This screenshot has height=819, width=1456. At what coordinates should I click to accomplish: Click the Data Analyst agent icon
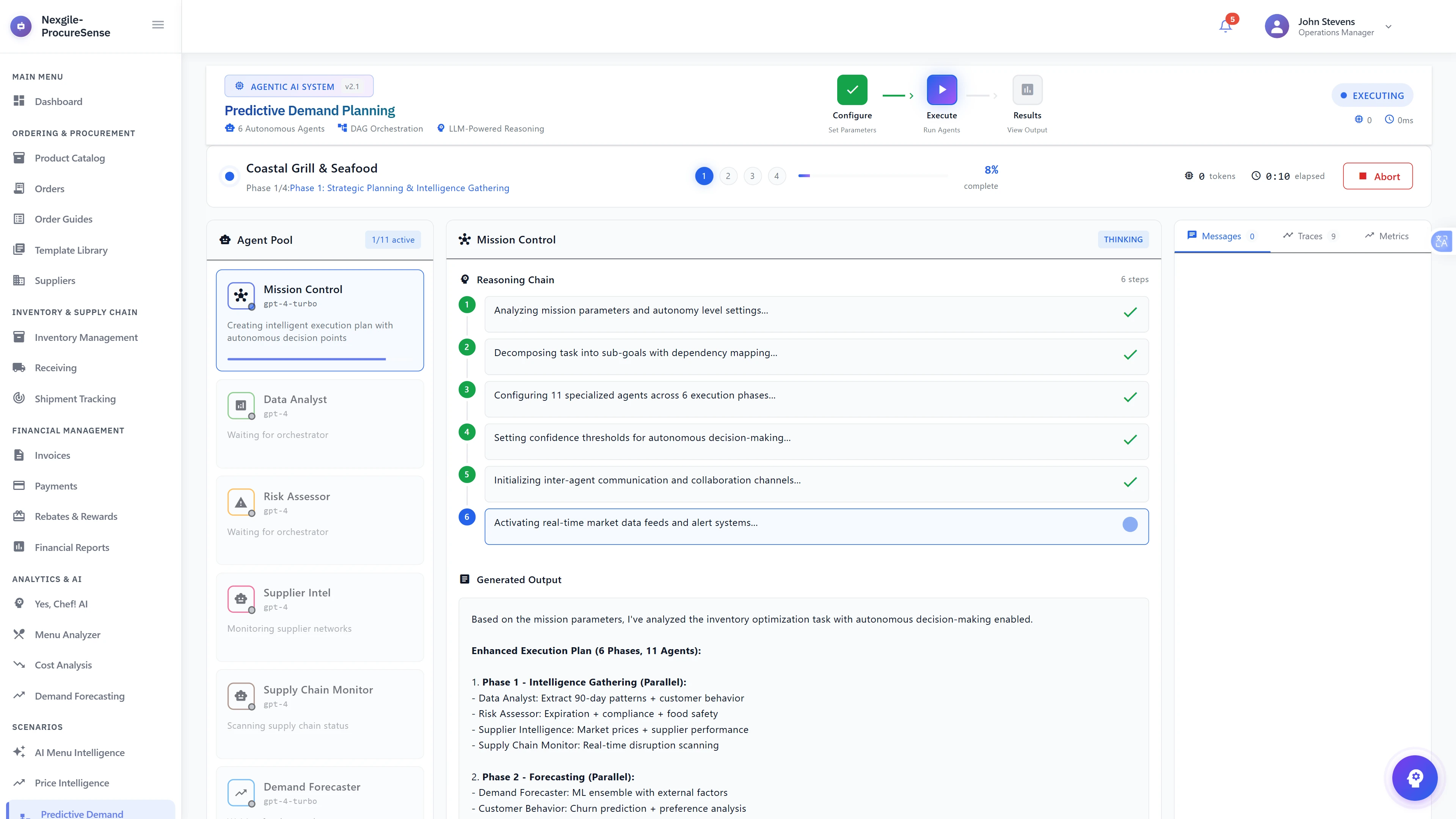241,405
